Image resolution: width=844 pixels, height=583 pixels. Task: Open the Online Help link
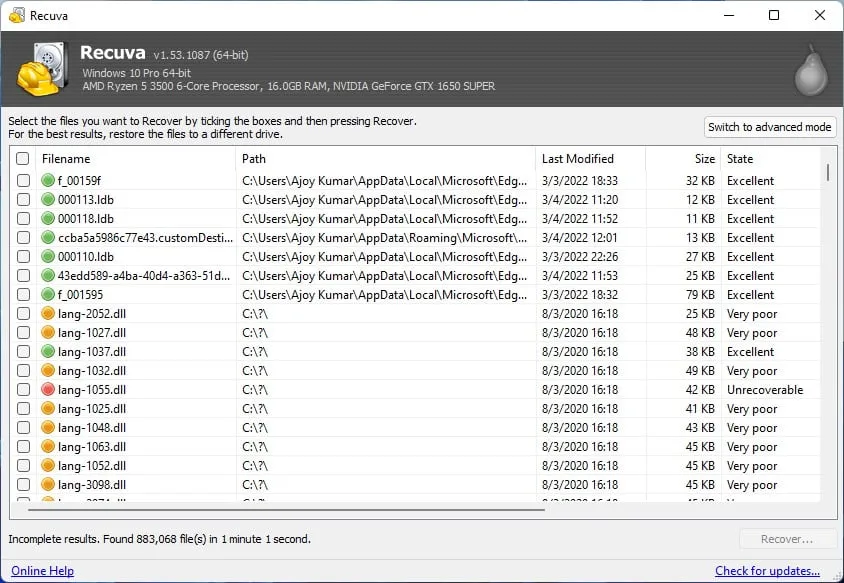pyautogui.click(x=42, y=571)
